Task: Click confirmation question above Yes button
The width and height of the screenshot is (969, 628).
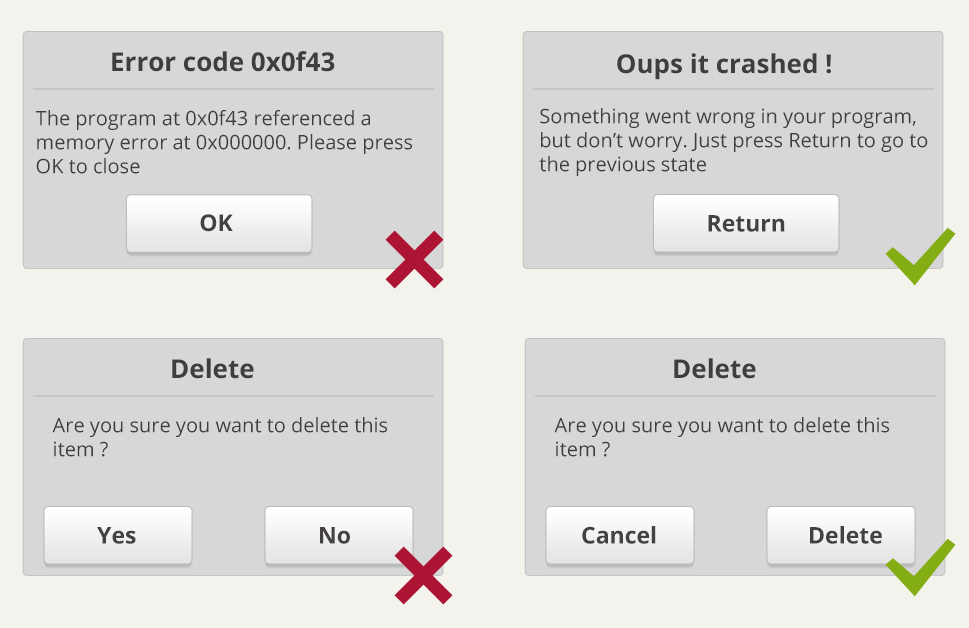Action: tap(220, 437)
